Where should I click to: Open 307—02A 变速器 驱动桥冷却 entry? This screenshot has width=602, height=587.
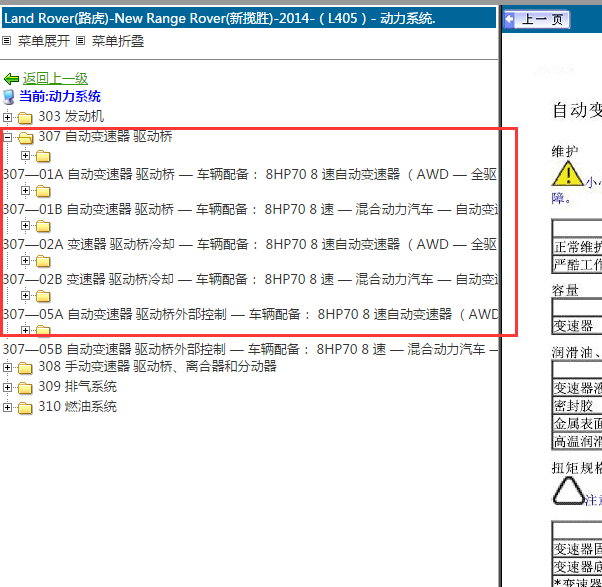[250, 244]
